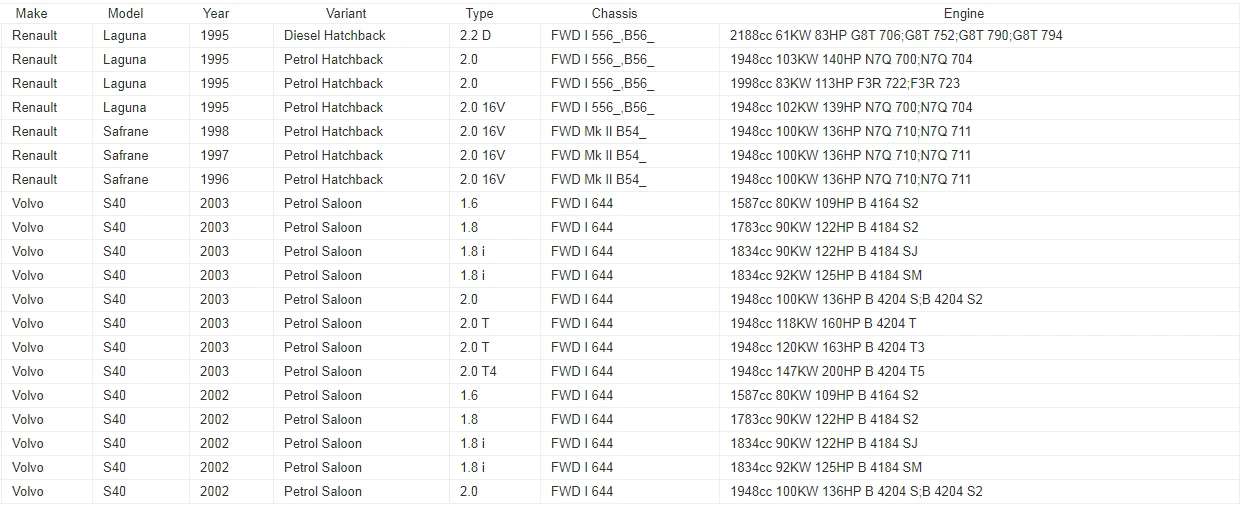1245x511 pixels.
Task: Click the Variant column header
Action: [346, 13]
